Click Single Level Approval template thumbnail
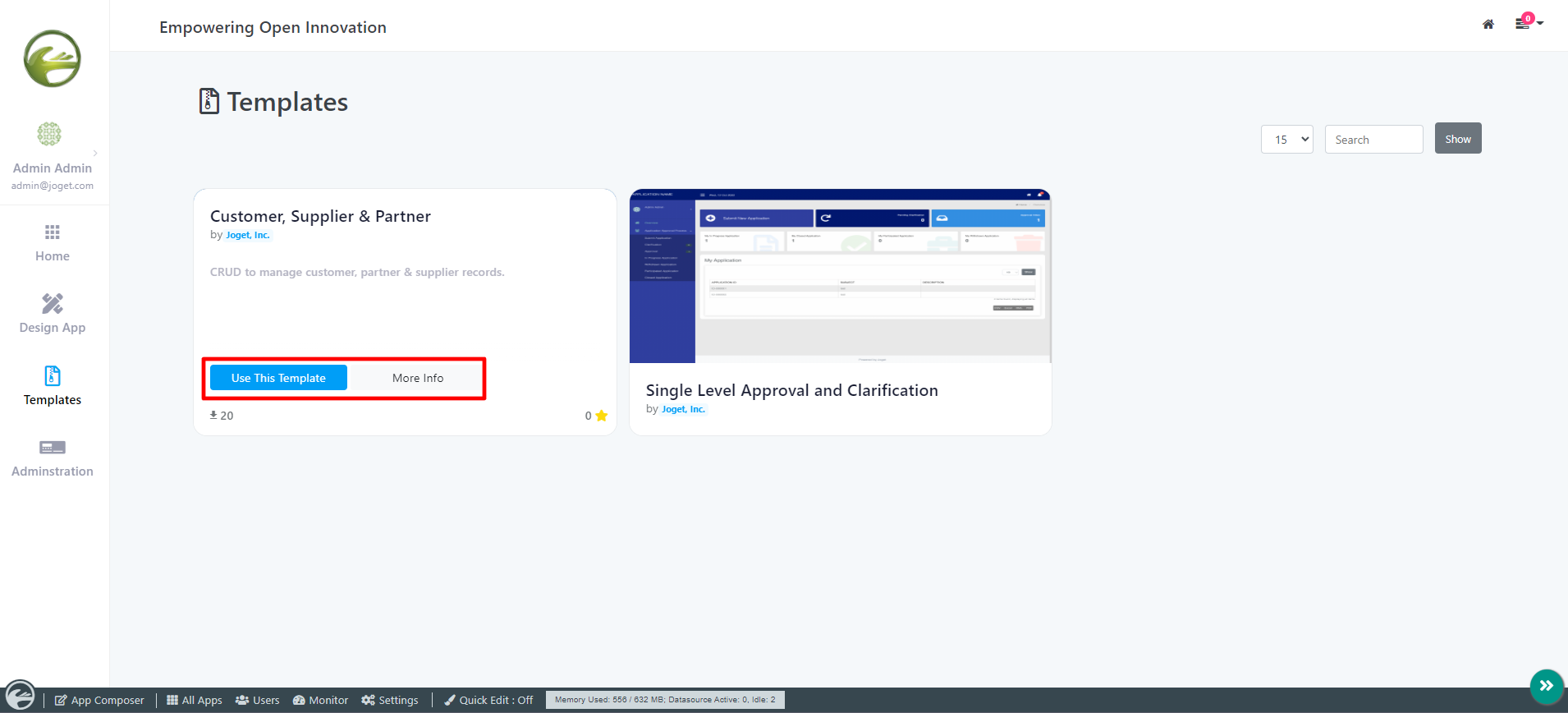The height and width of the screenshot is (713, 1568). (x=841, y=276)
